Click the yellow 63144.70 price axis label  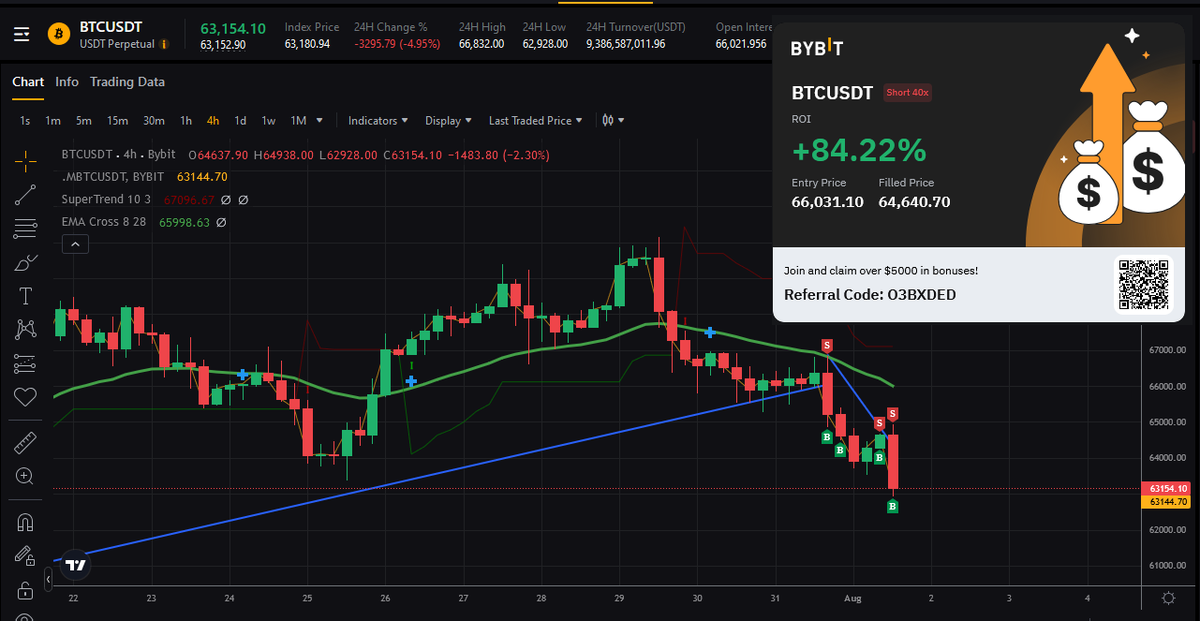pos(1168,501)
